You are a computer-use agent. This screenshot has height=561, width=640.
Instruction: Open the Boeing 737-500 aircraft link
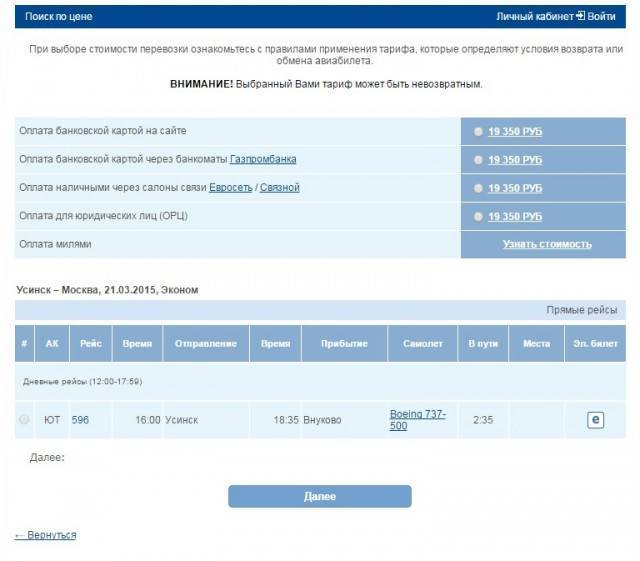[418, 420]
